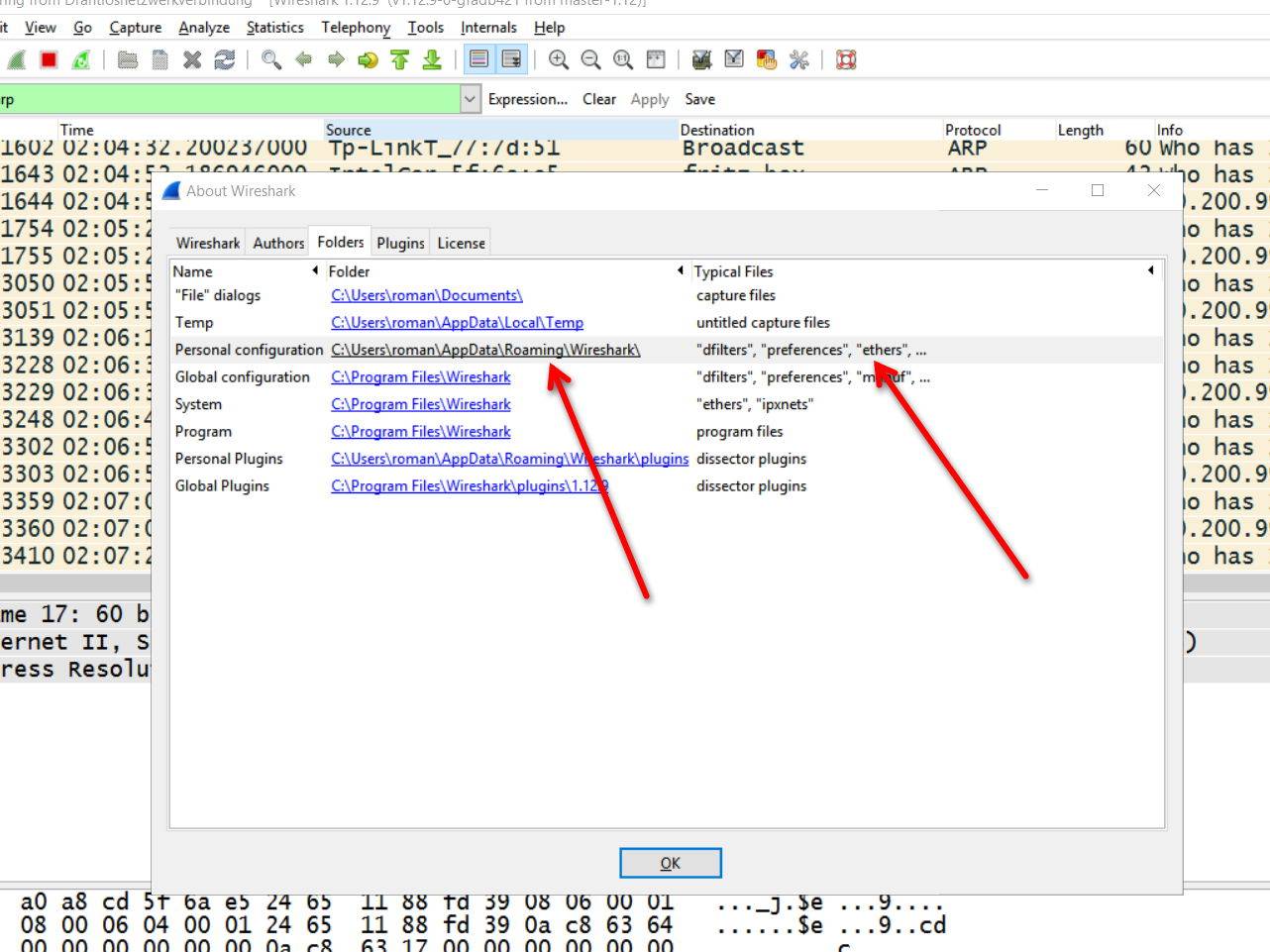Toggle auto scroll in live capture

pyautogui.click(x=511, y=60)
